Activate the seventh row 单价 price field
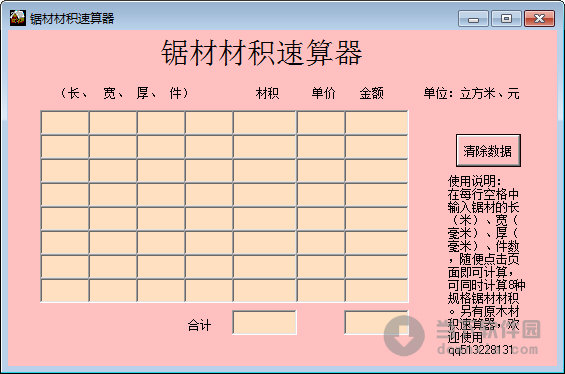 tap(321, 267)
